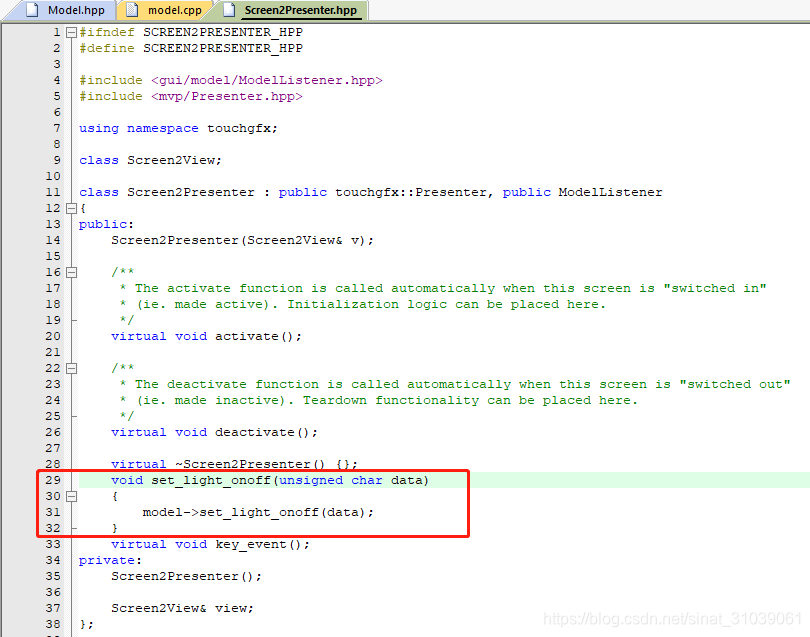Click line number 38 in the margin
The height and width of the screenshot is (637, 810).
point(53,624)
